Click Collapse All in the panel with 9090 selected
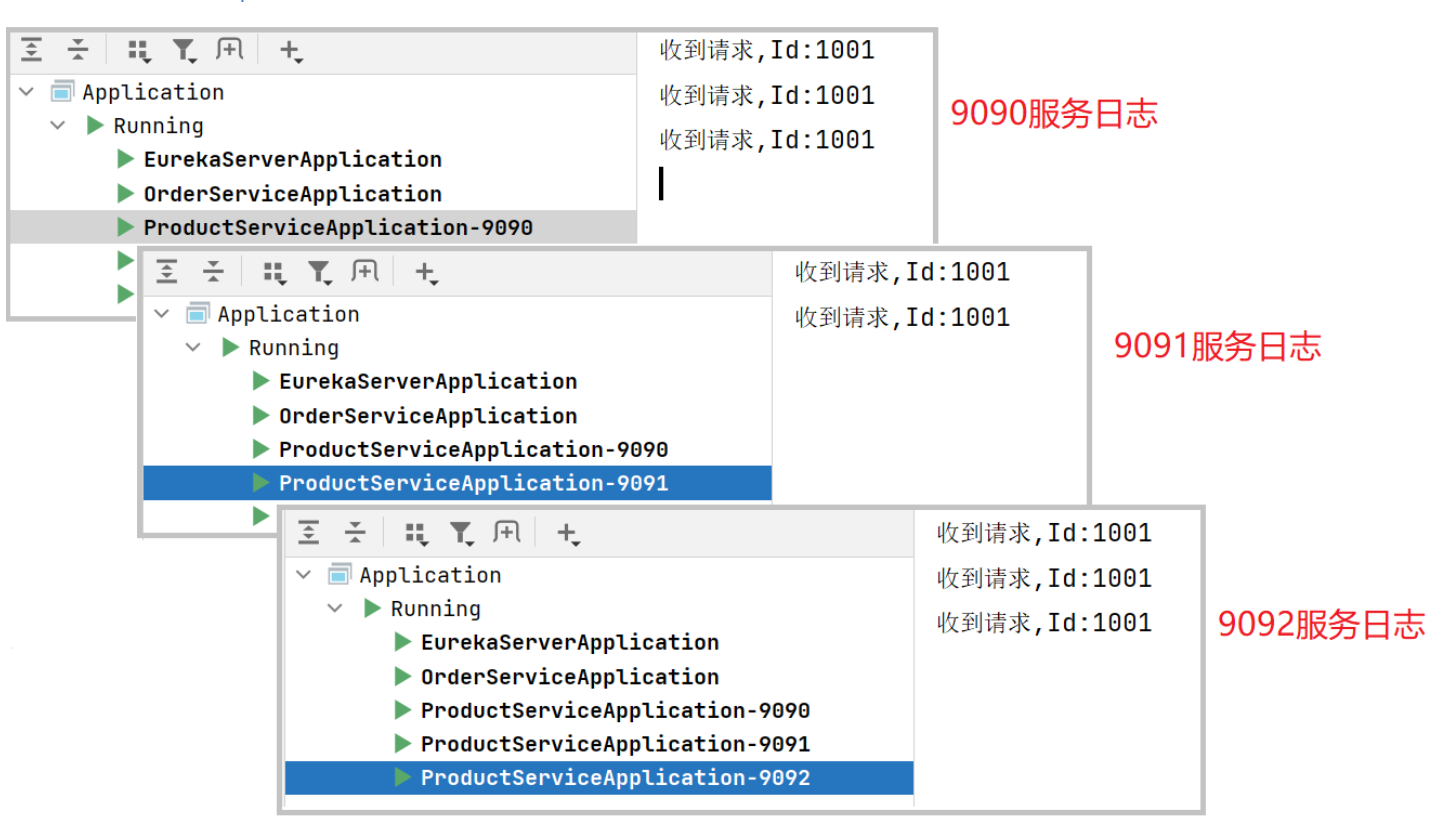Viewport: 1455px width, 827px height. (78, 49)
